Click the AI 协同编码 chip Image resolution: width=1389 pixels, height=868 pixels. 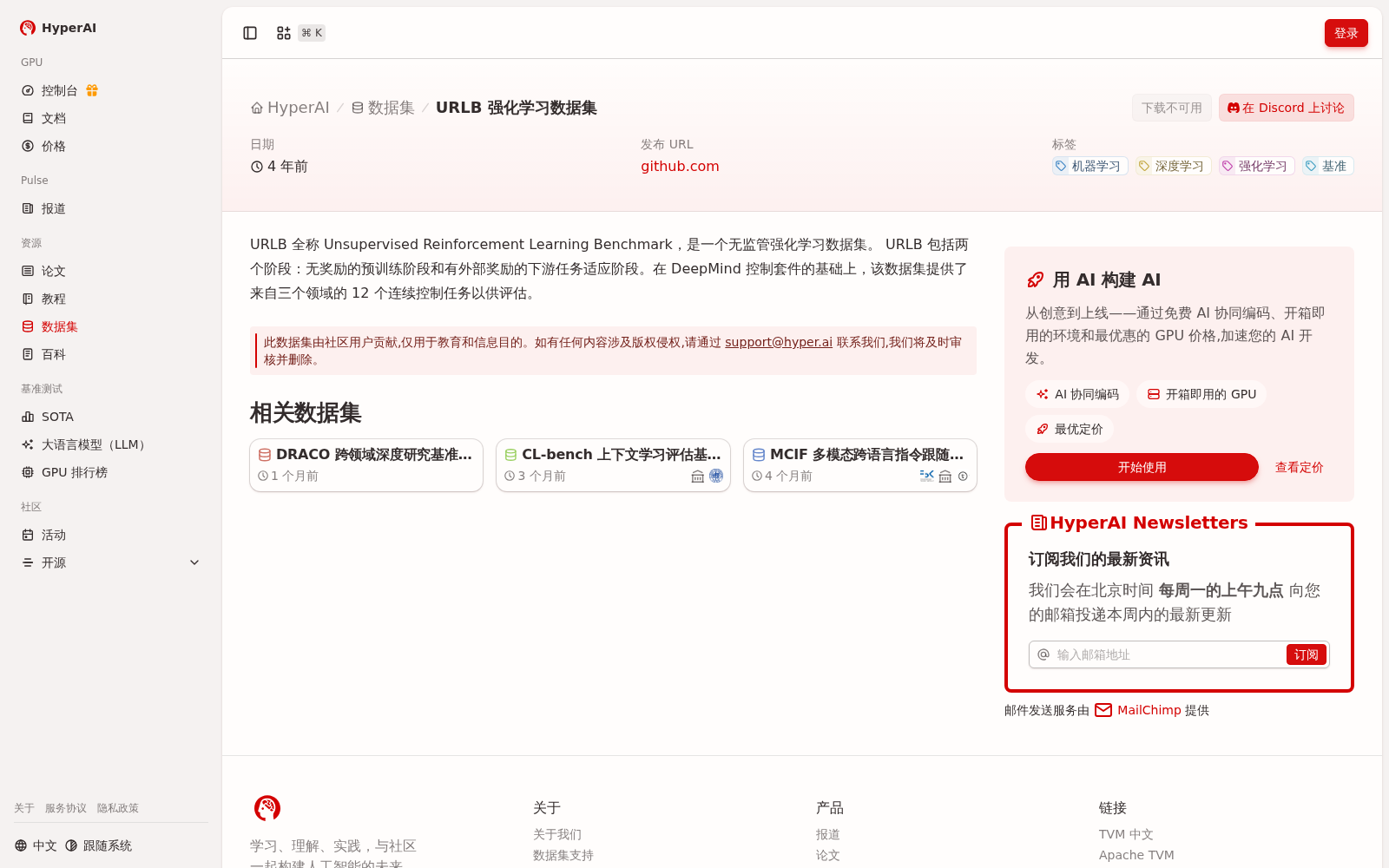tap(1077, 394)
